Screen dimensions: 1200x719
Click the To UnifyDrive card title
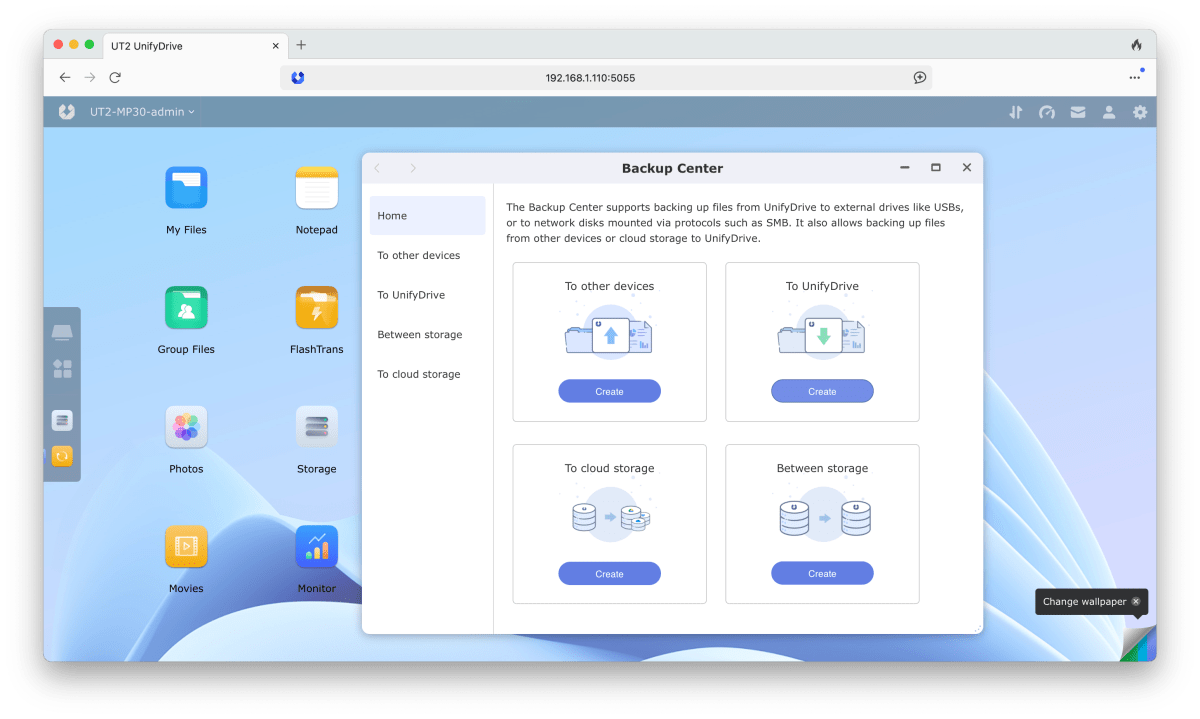pyautogui.click(x=822, y=286)
